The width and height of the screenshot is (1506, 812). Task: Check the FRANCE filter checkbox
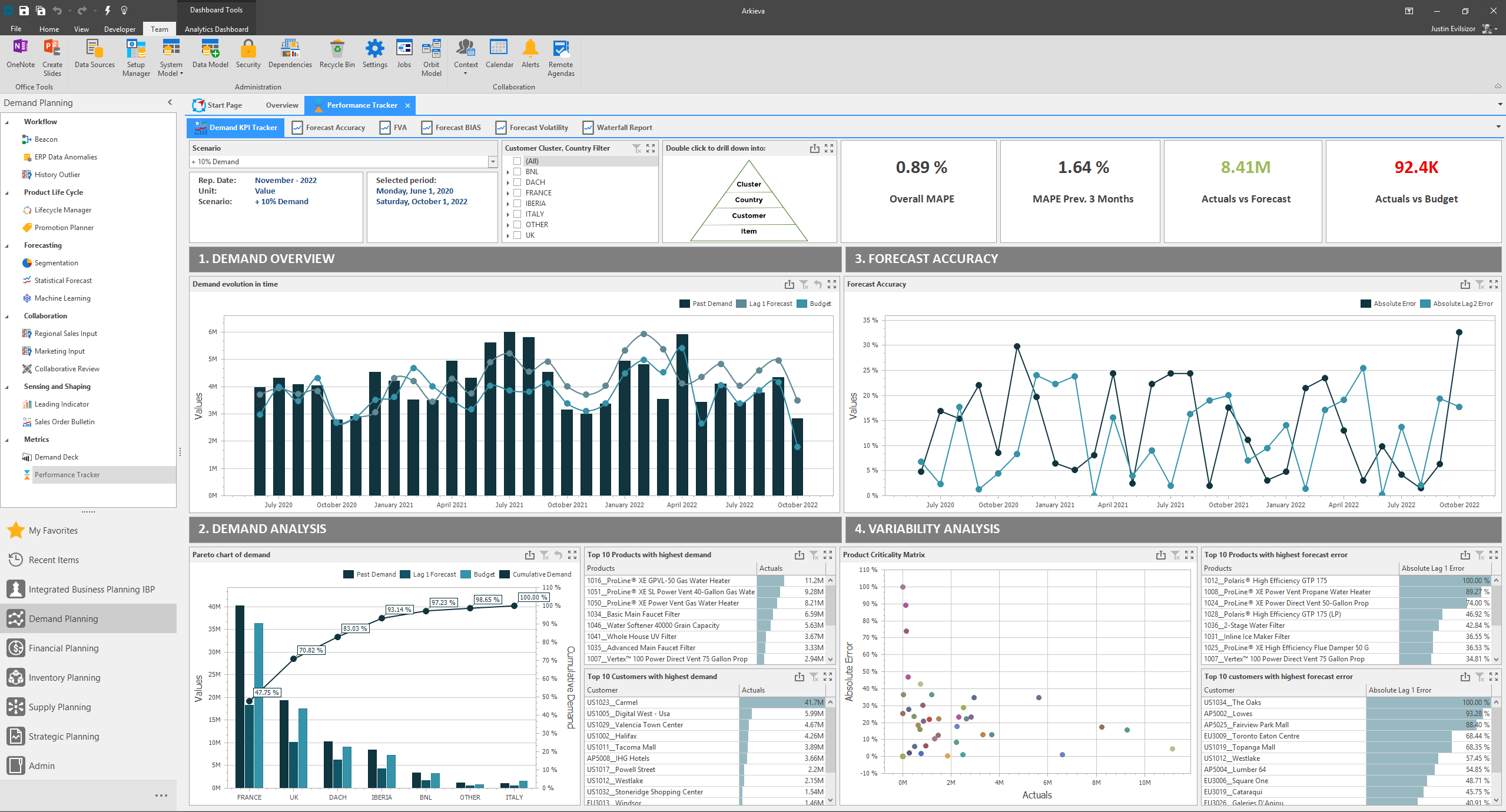click(x=517, y=192)
